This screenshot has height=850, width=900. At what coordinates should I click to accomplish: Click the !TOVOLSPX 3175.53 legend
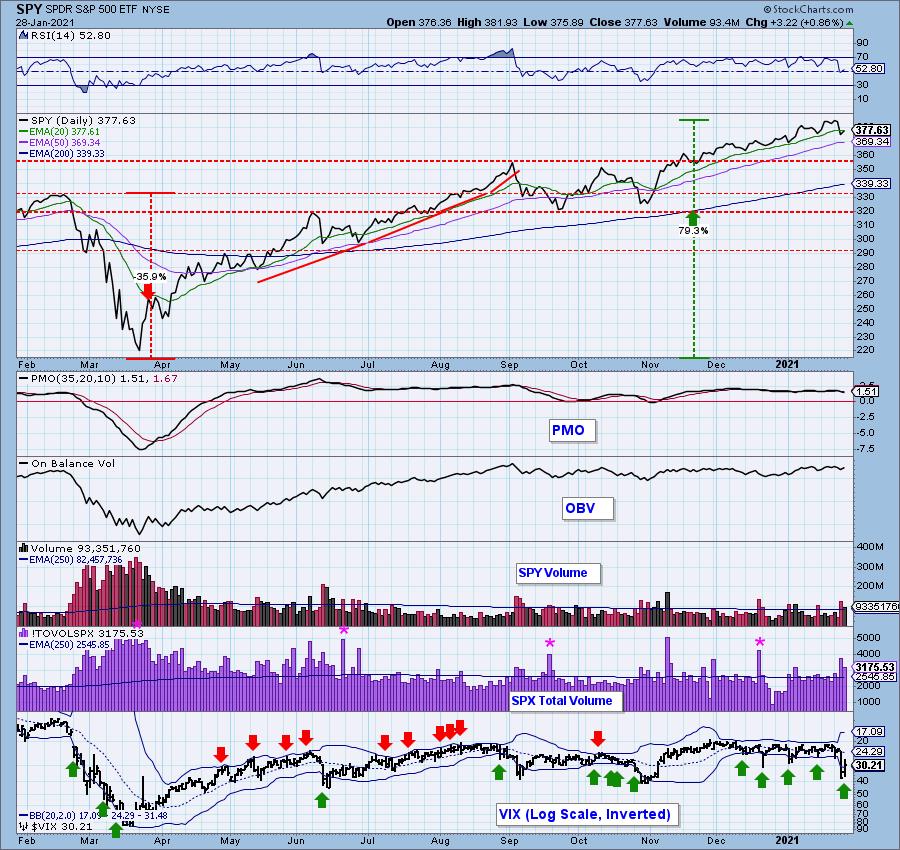[x=87, y=633]
